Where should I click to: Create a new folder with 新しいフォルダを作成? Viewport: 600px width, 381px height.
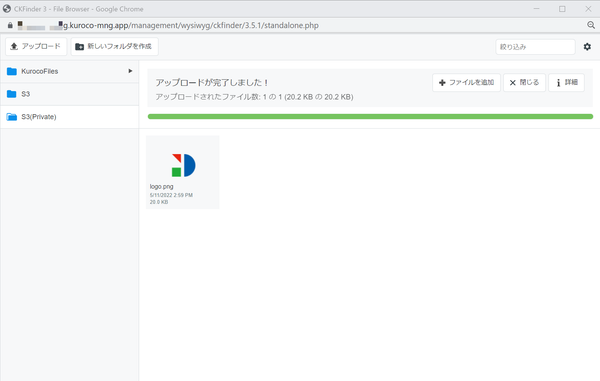coord(114,46)
